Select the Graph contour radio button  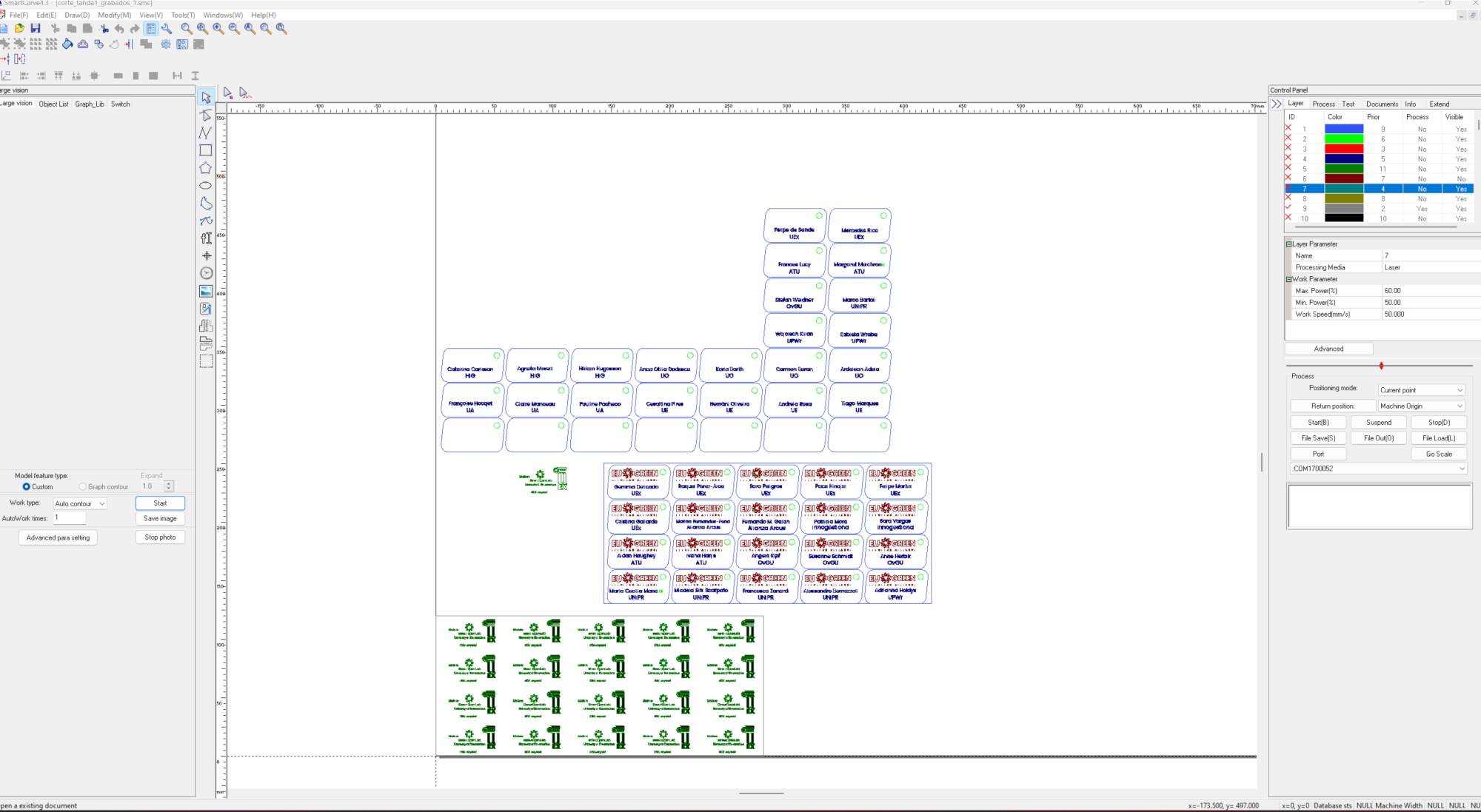tap(83, 487)
